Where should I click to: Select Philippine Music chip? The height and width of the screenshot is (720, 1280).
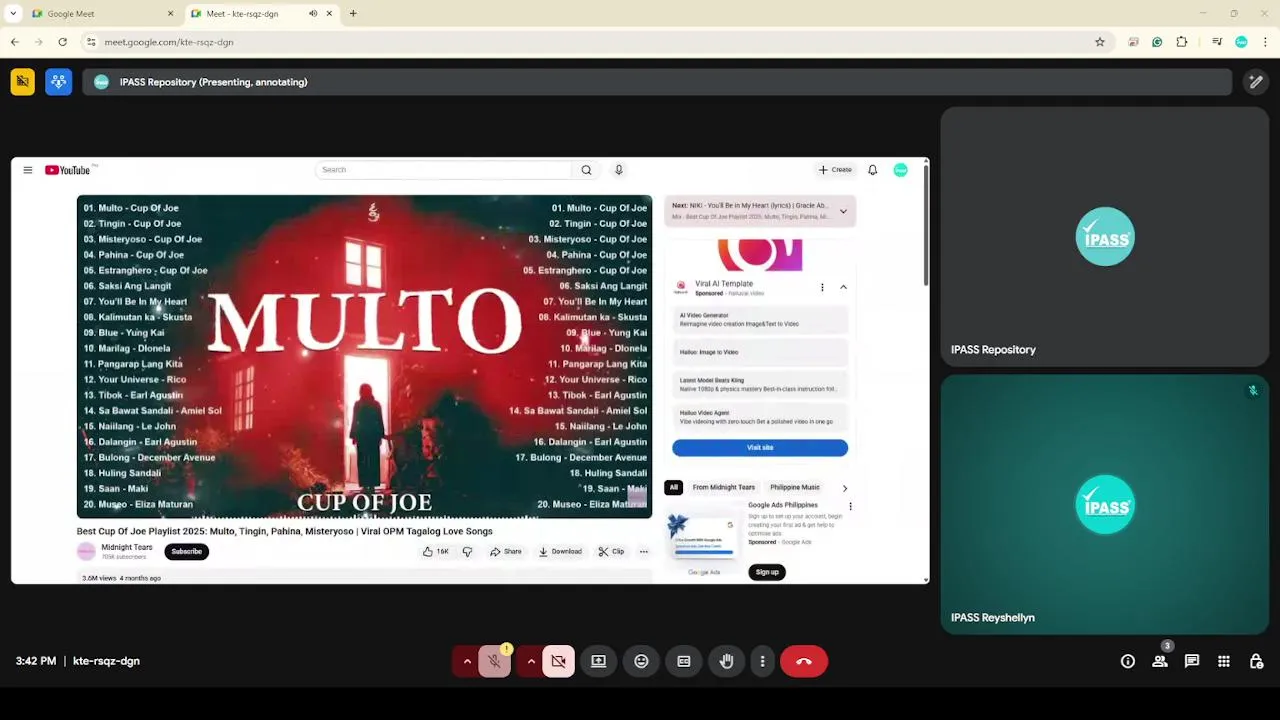pyautogui.click(x=795, y=488)
